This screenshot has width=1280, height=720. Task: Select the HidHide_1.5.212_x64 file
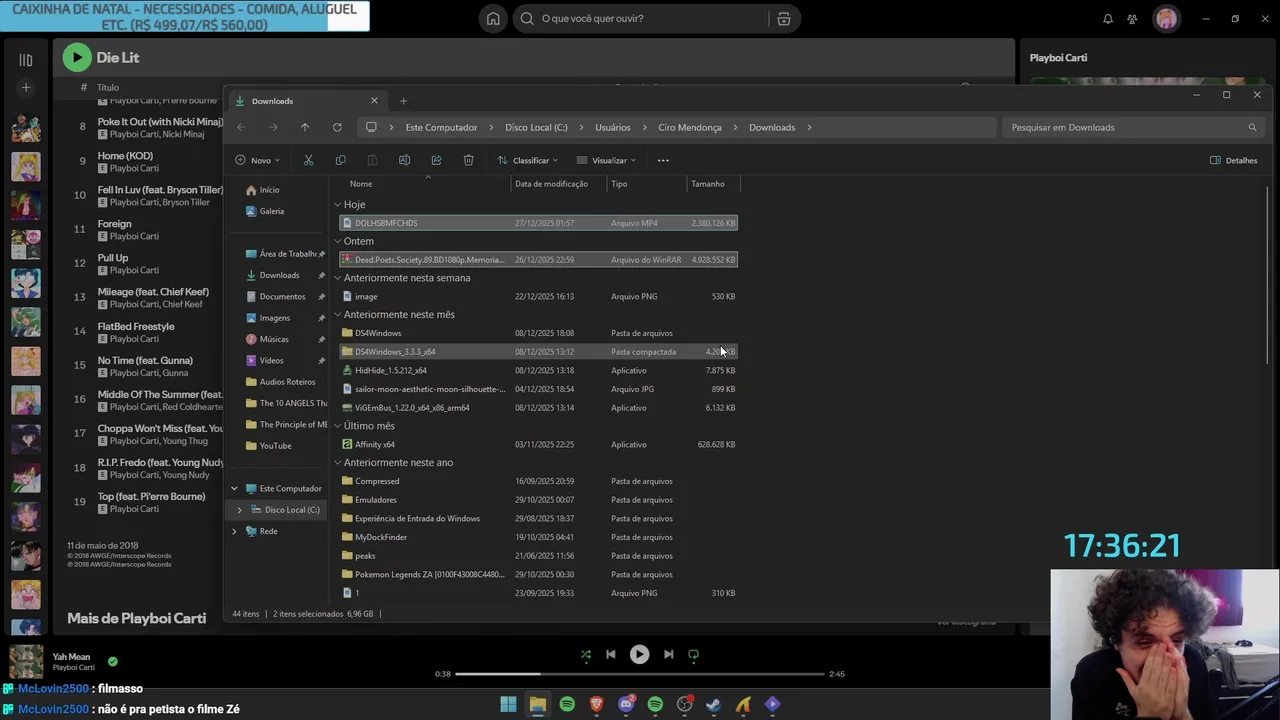(x=539, y=370)
